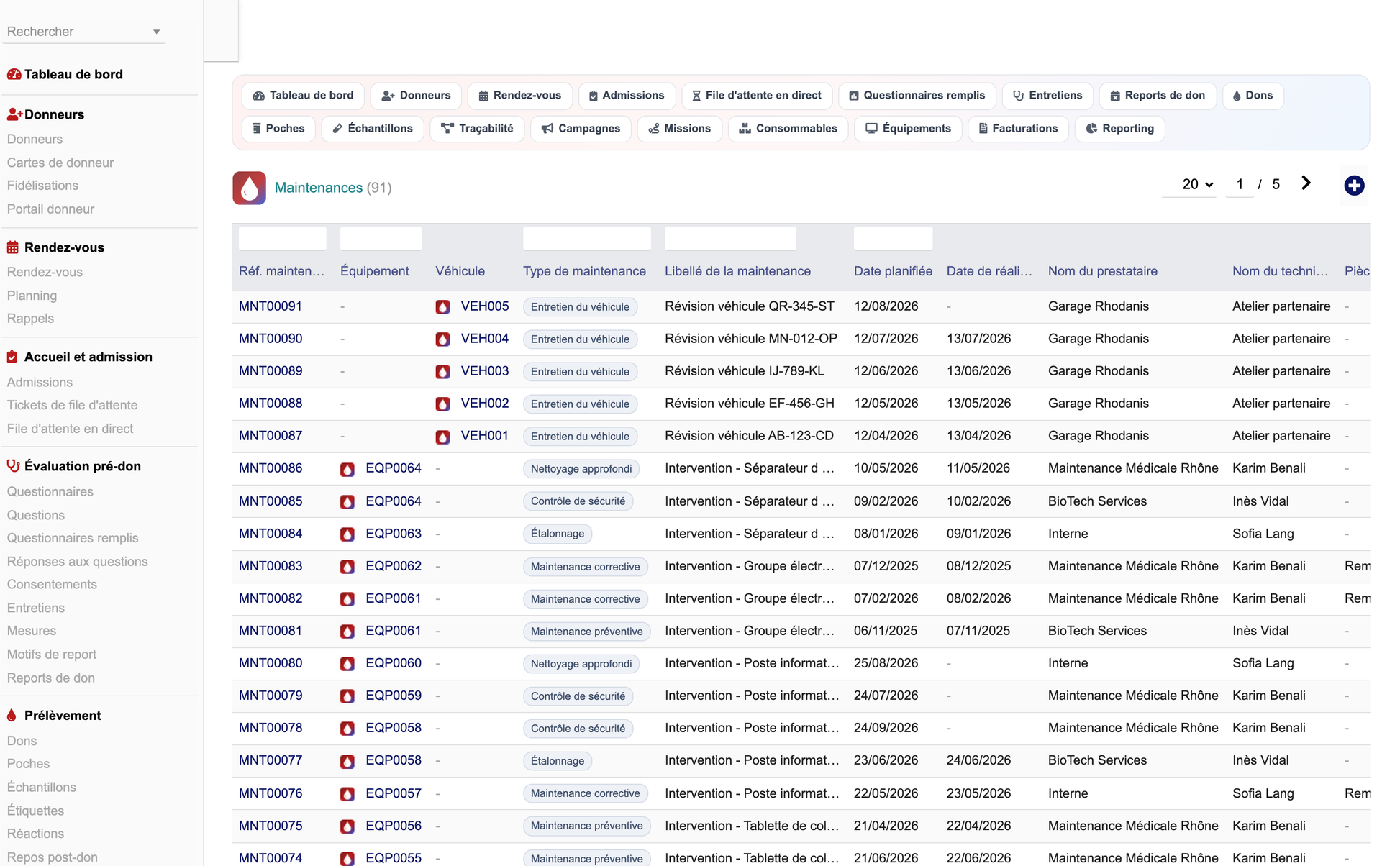Open the Missions tab
Viewport: 1400px width, 866px height.
pyautogui.click(x=679, y=129)
